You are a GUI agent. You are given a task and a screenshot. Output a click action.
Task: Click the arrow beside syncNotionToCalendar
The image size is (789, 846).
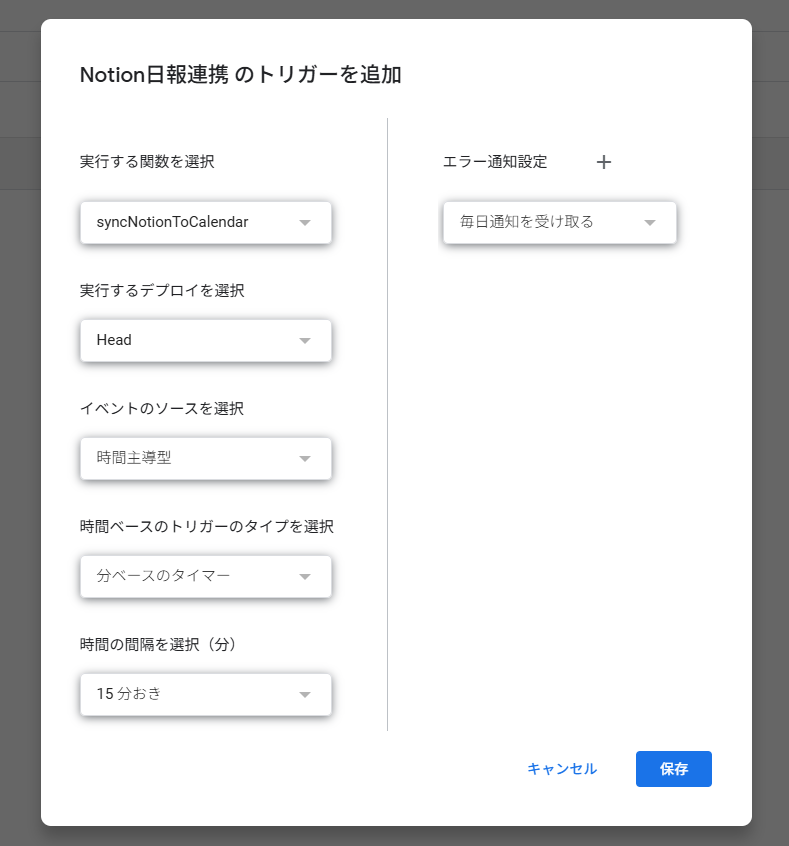point(305,223)
